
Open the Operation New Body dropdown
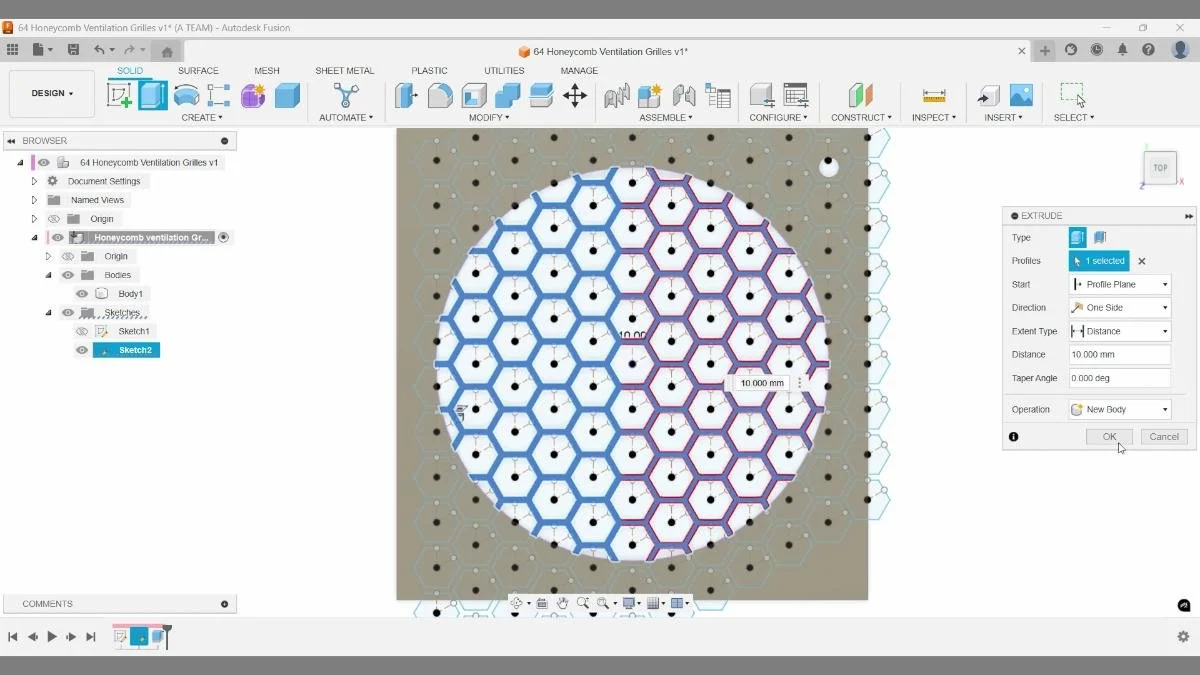1119,410
